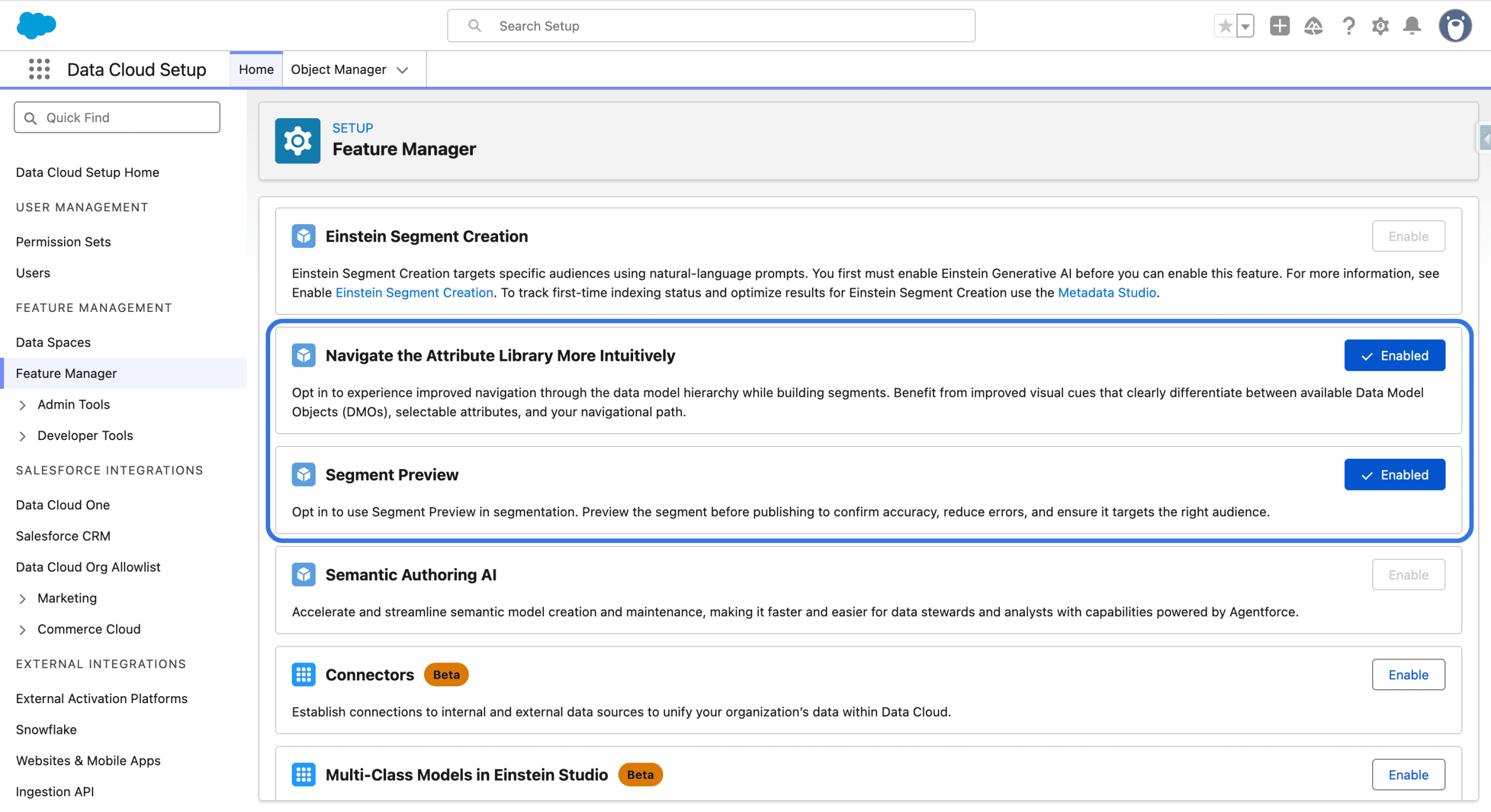
Task: Open the App Launcher grid icon
Action: 39,69
